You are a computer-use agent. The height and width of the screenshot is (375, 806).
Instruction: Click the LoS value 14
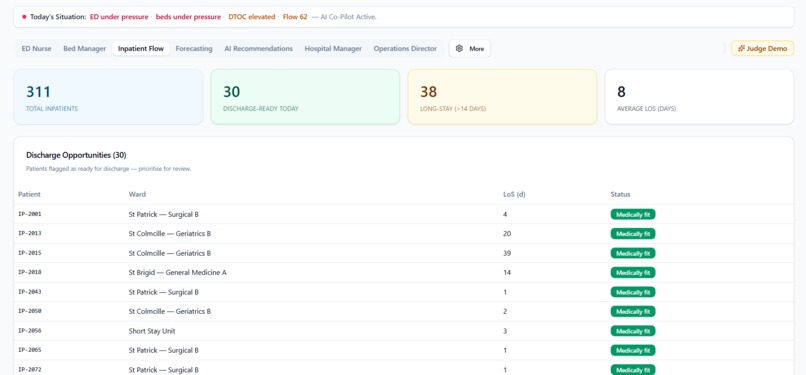(507, 273)
